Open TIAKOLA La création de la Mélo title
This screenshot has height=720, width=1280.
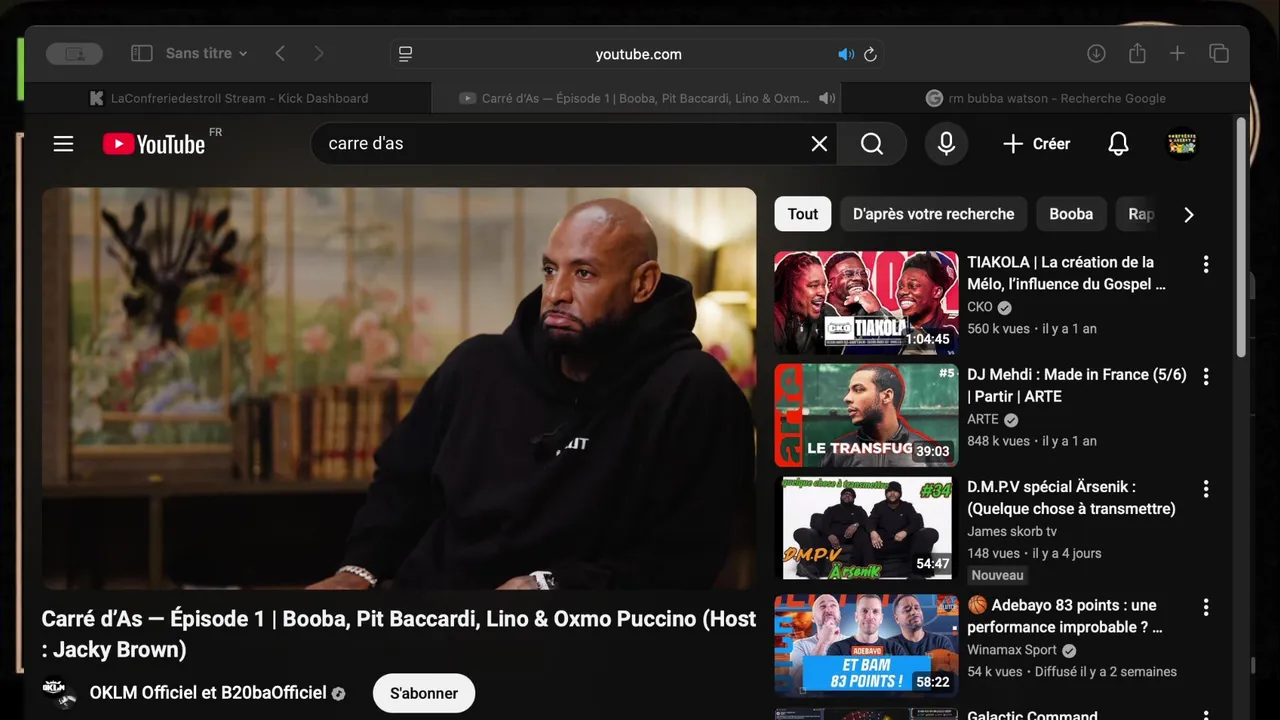pos(1067,273)
